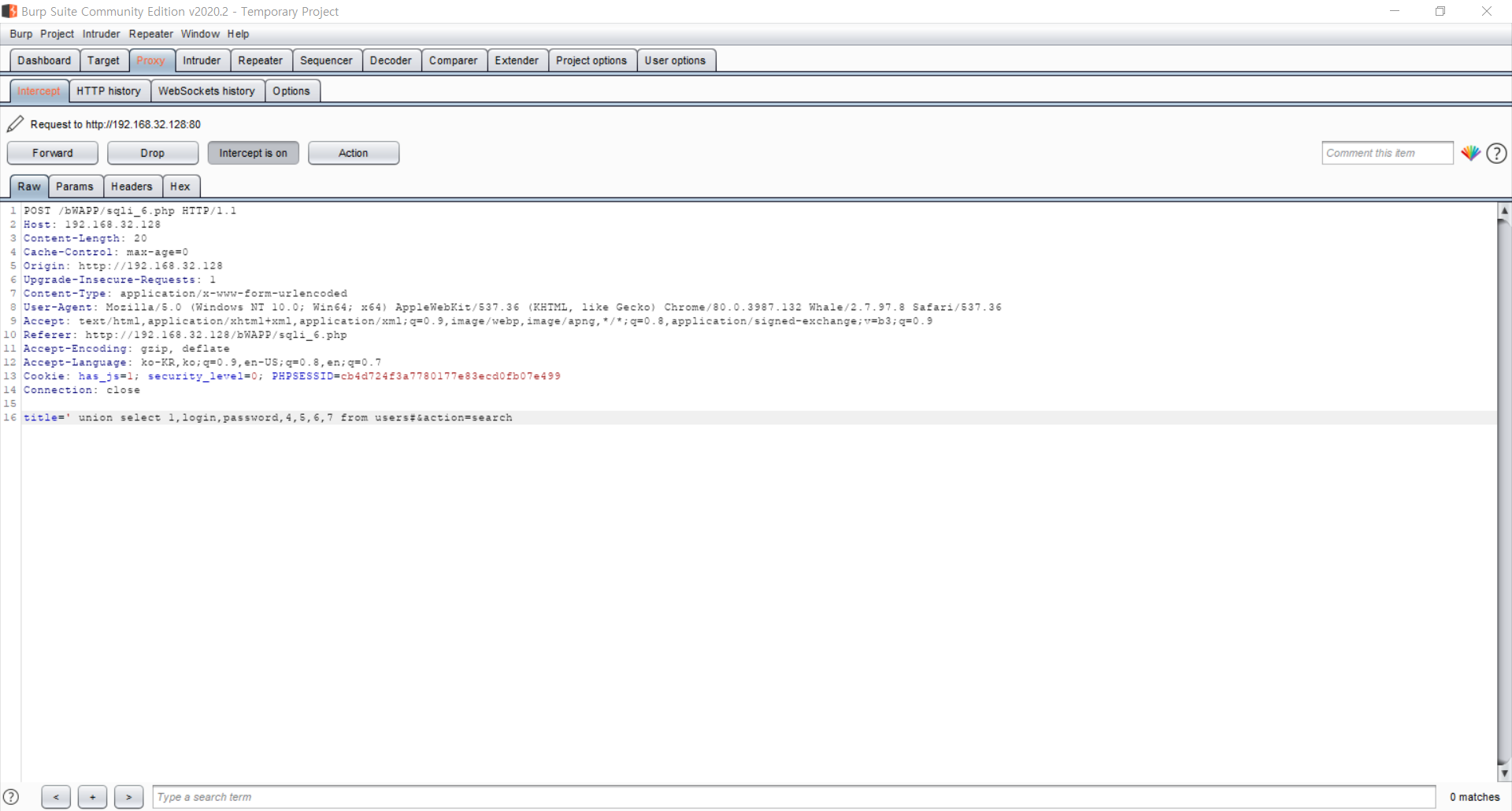Image resolution: width=1512 pixels, height=811 pixels.
Task: Click the Referer header line
Action: pos(185,335)
